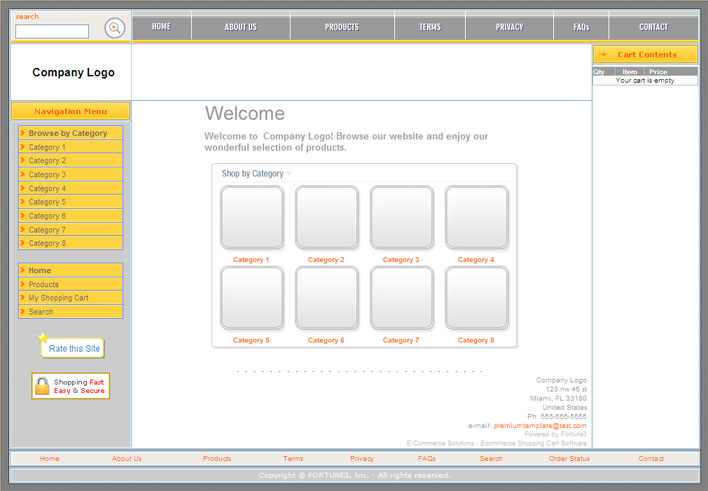Click the magnifying glass search icon
The height and width of the screenshot is (491, 708).
[115, 28]
